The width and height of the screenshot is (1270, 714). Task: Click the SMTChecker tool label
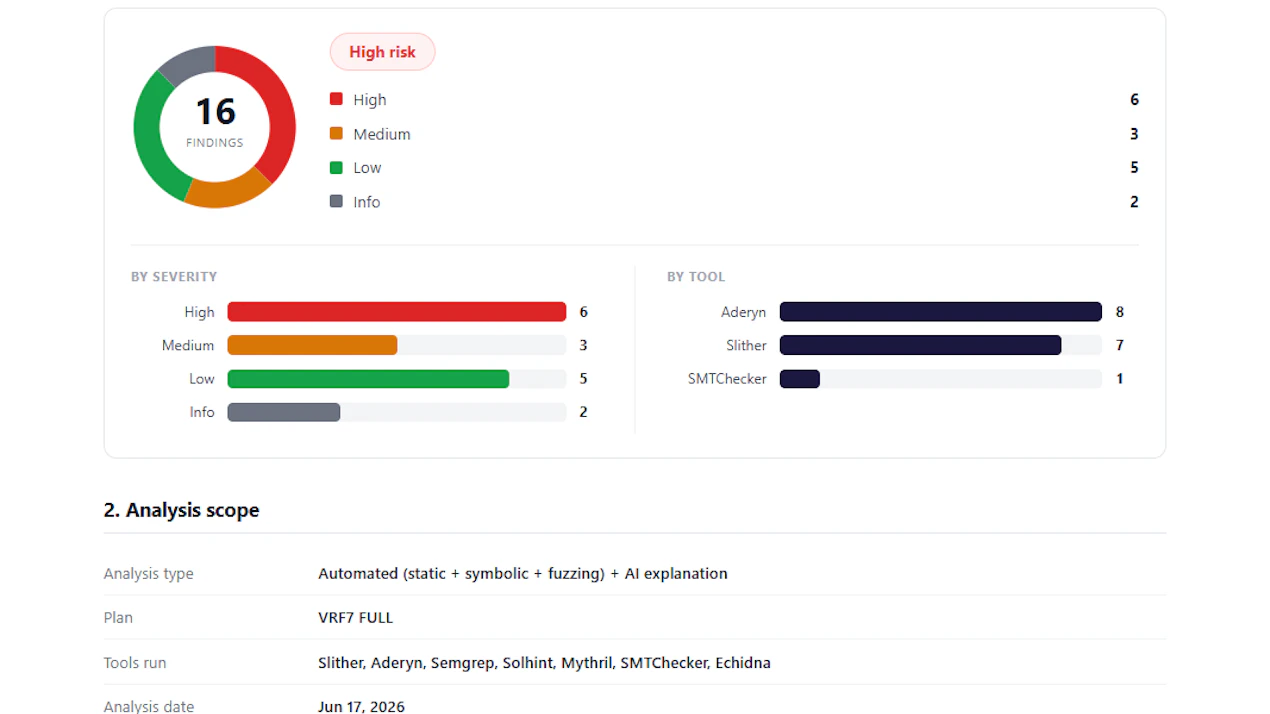pos(727,379)
